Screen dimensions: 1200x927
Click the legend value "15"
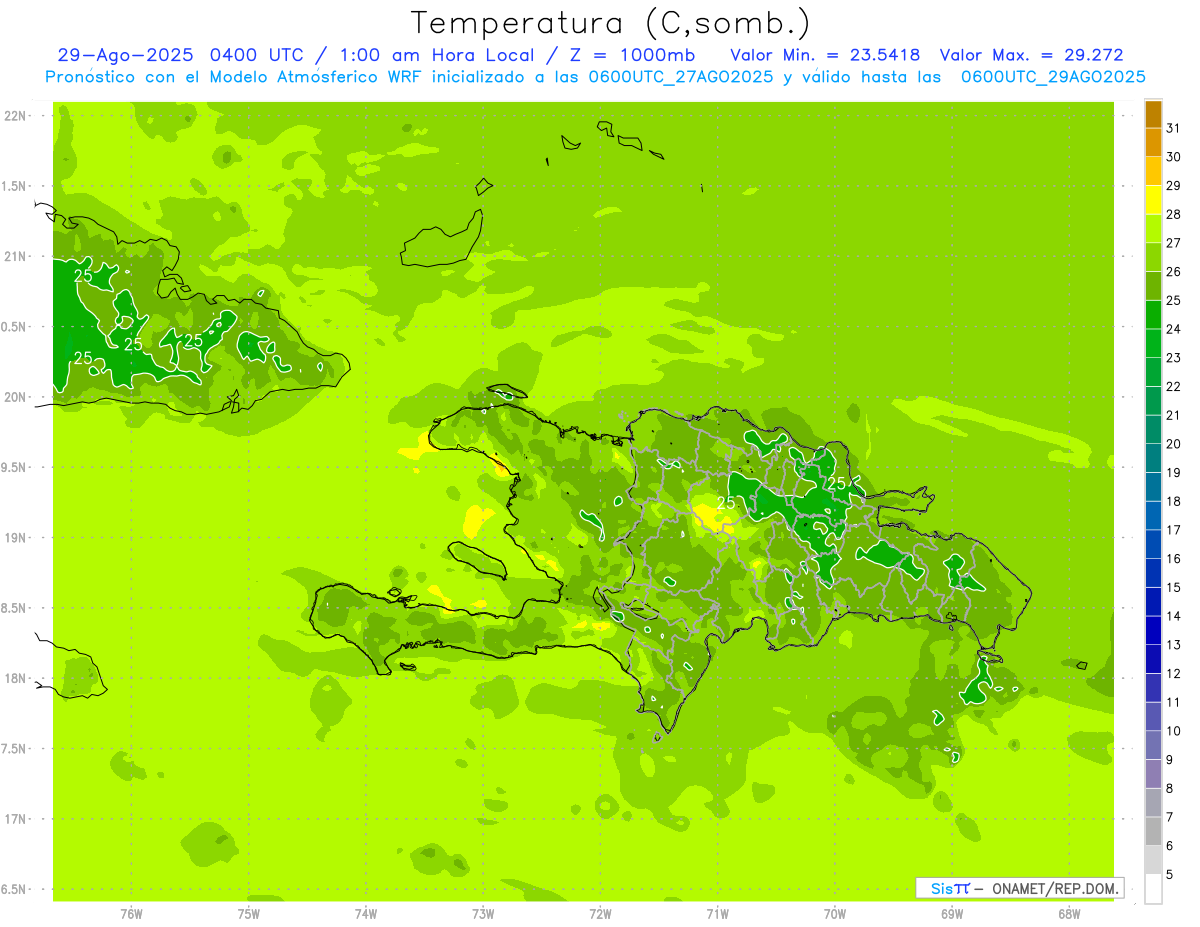[1174, 587]
